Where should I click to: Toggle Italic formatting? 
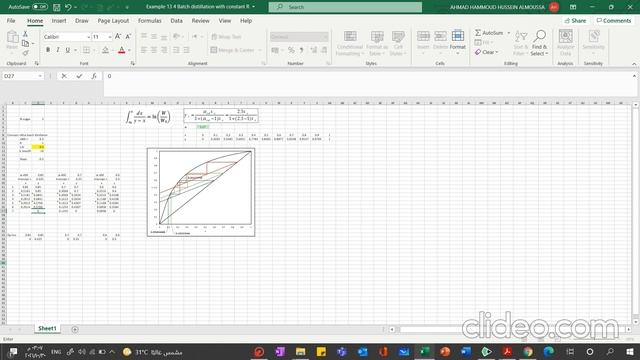58,50
